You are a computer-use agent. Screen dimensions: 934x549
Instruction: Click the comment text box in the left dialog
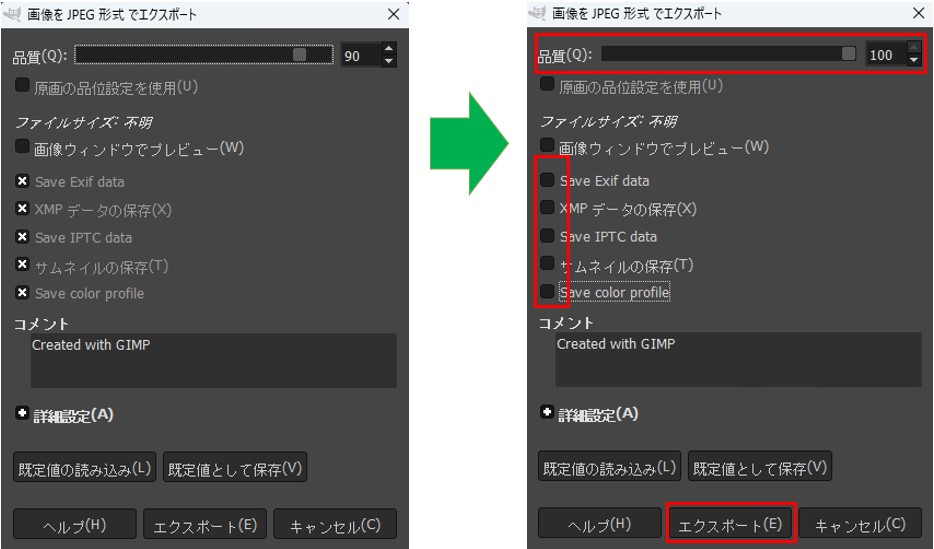coord(213,361)
